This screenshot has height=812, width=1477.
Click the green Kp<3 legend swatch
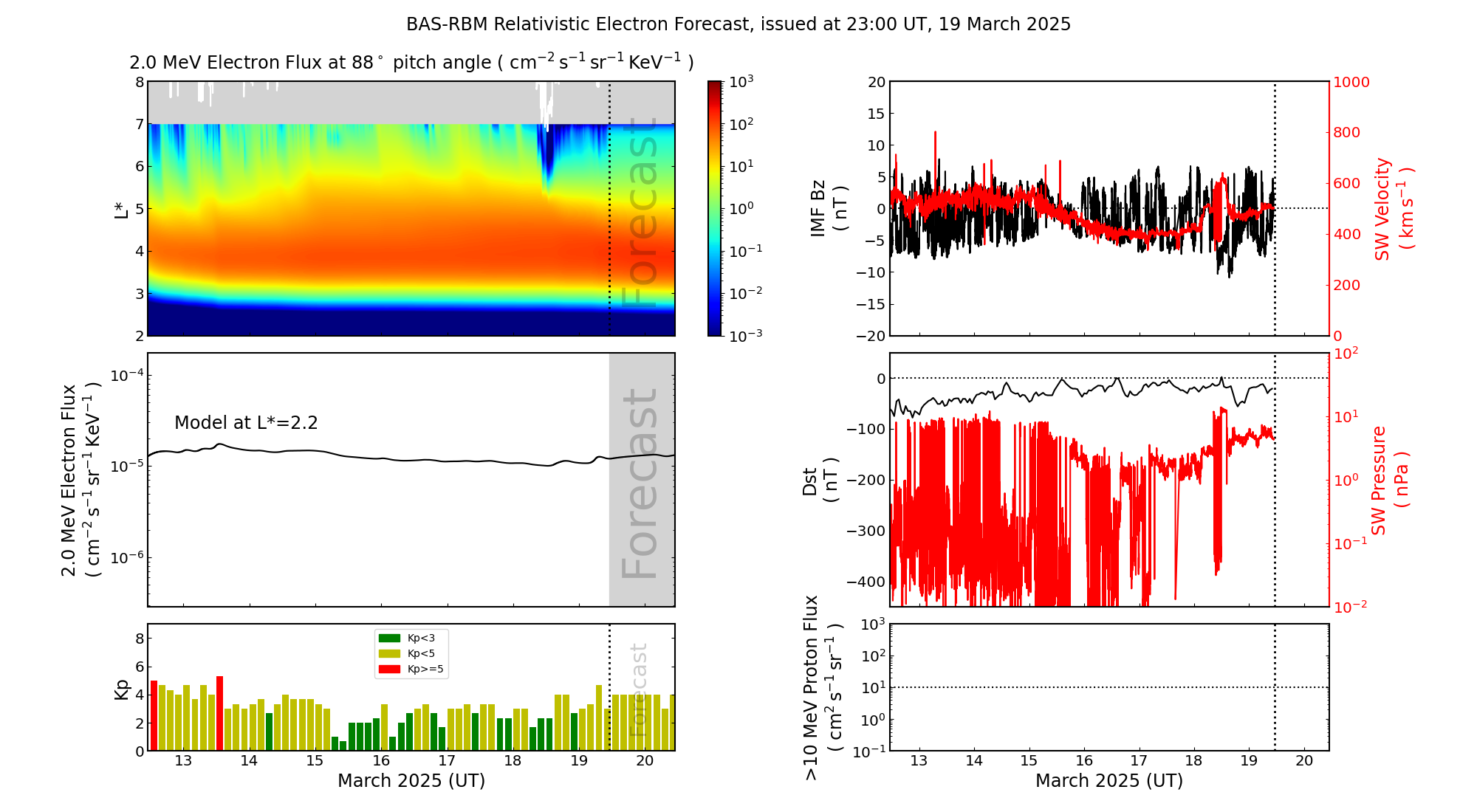pos(389,638)
